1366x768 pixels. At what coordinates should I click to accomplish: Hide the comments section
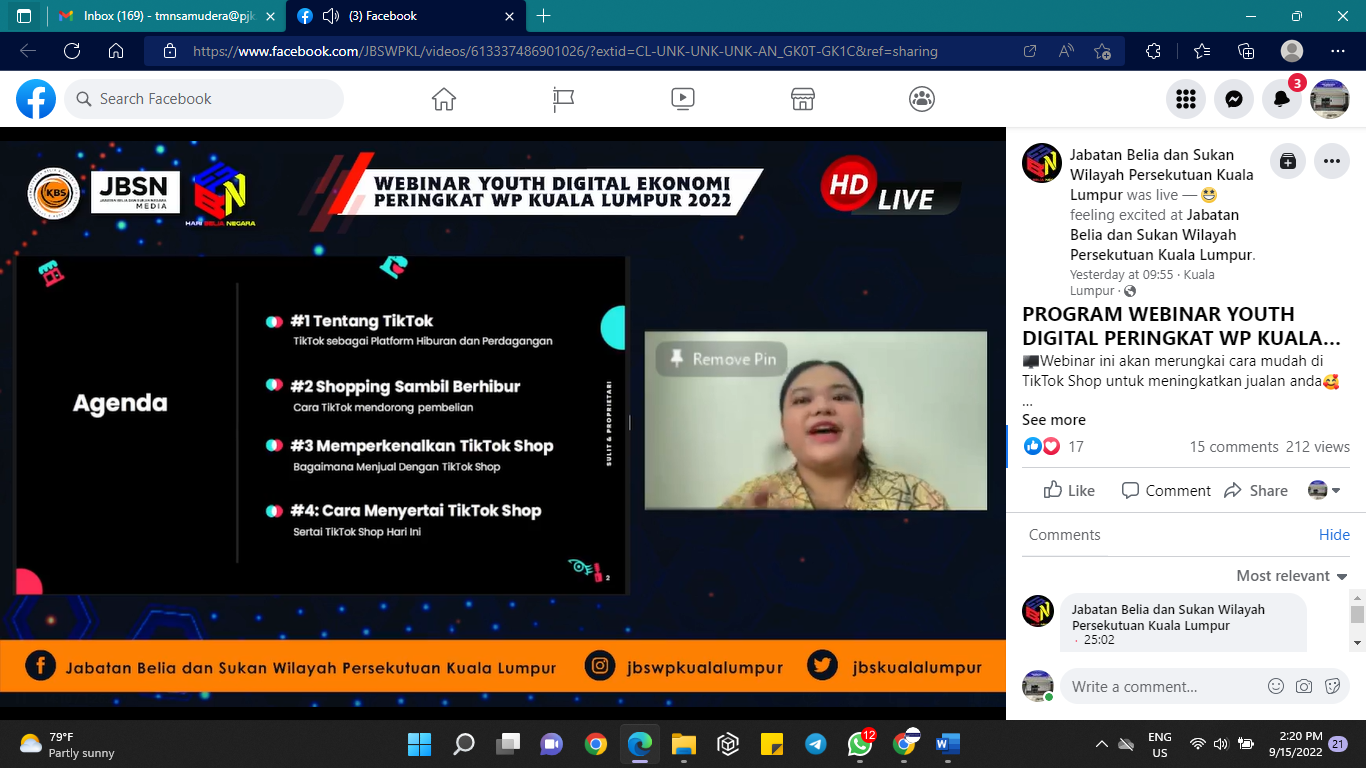click(1334, 535)
